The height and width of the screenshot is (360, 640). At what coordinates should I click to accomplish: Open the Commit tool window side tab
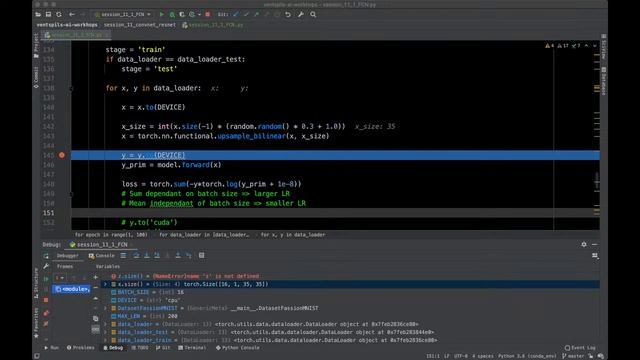(36, 78)
